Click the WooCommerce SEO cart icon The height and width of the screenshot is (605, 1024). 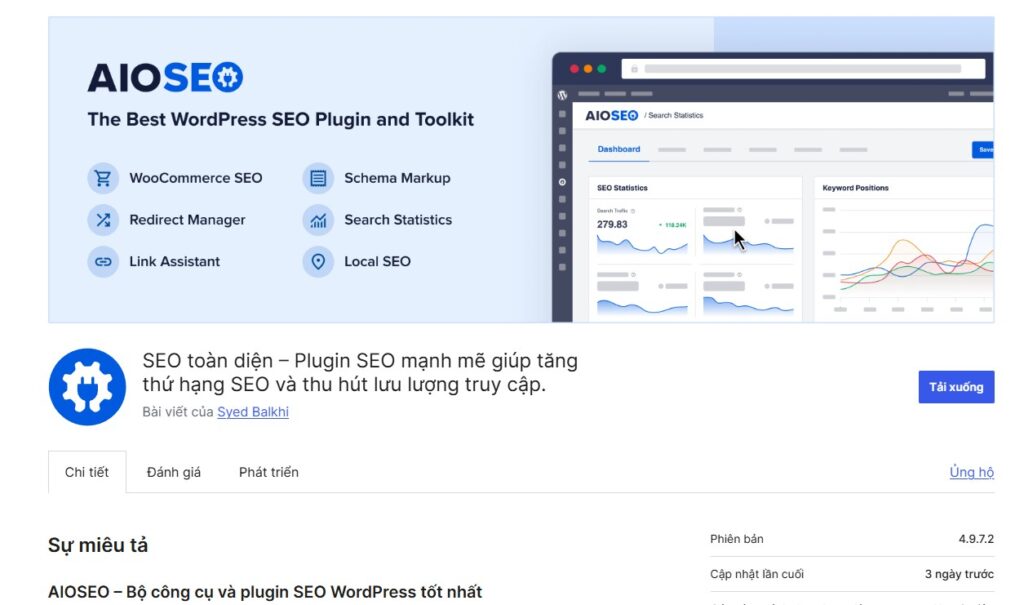[103, 178]
